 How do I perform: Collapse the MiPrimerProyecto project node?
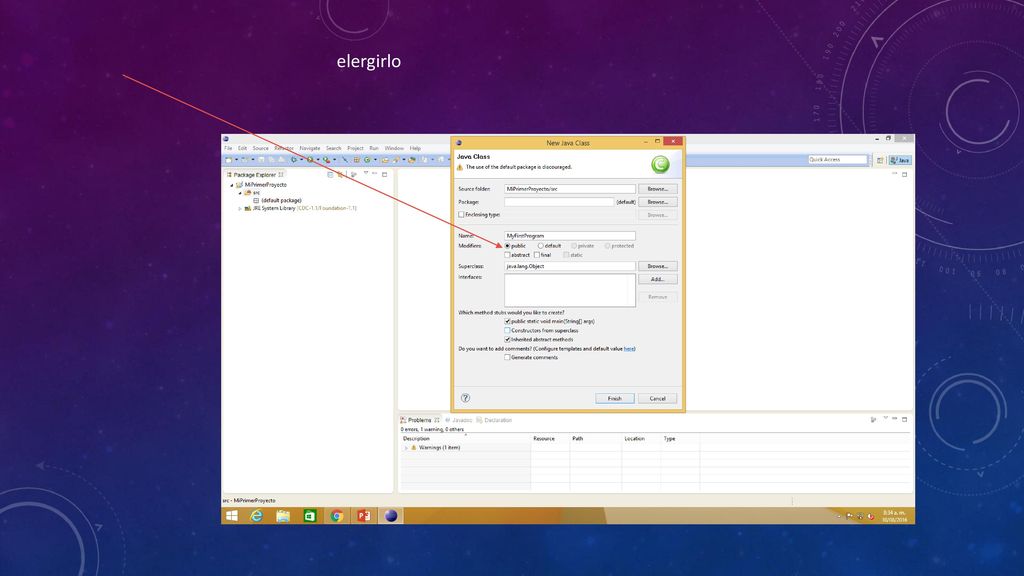point(232,185)
